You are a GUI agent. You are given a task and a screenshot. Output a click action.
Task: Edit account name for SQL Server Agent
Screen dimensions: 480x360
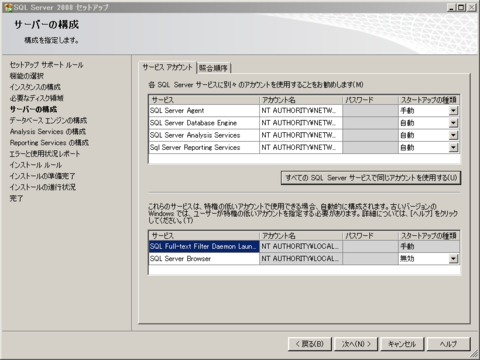[x=301, y=111]
